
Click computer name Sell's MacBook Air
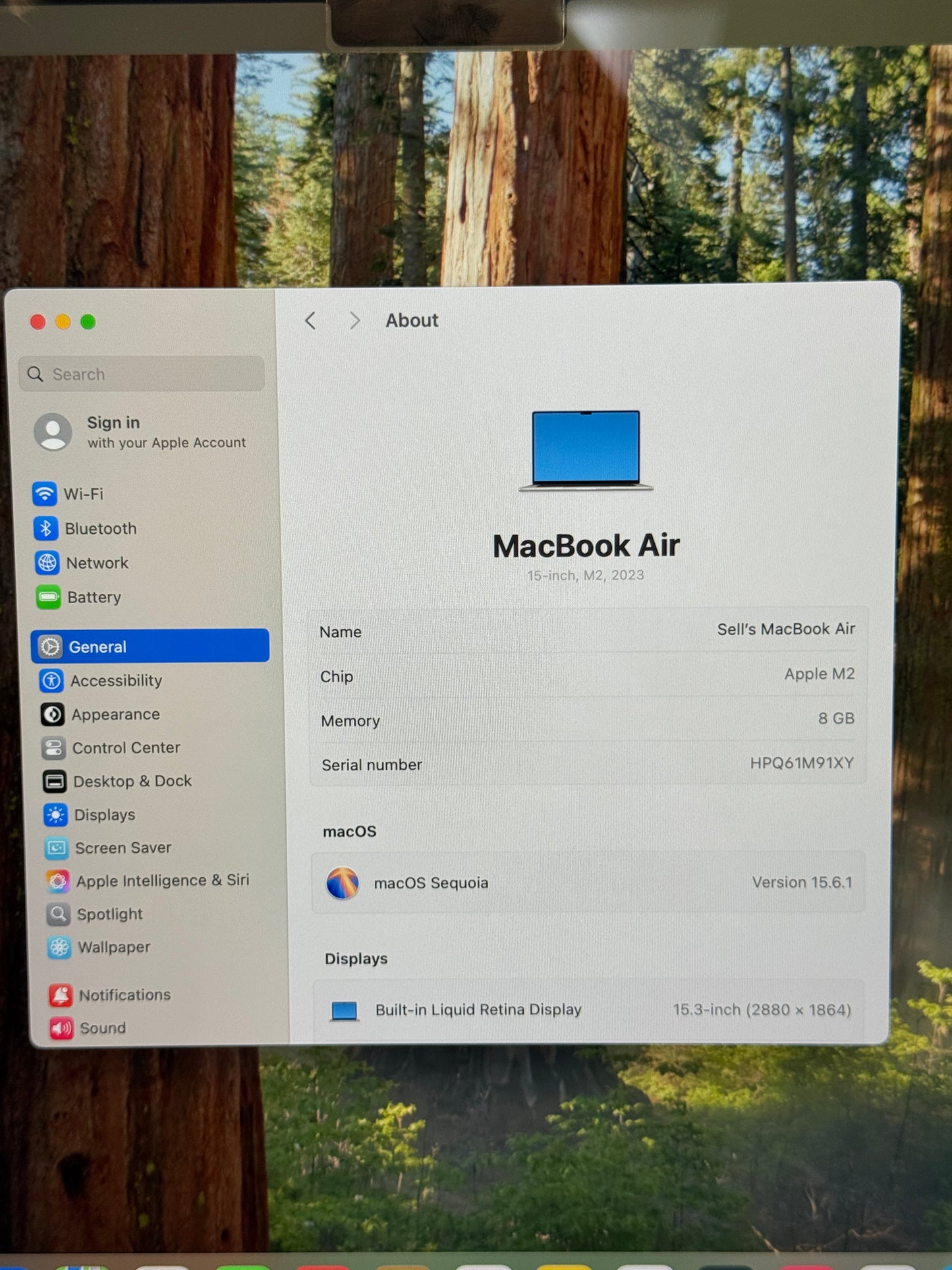(786, 629)
